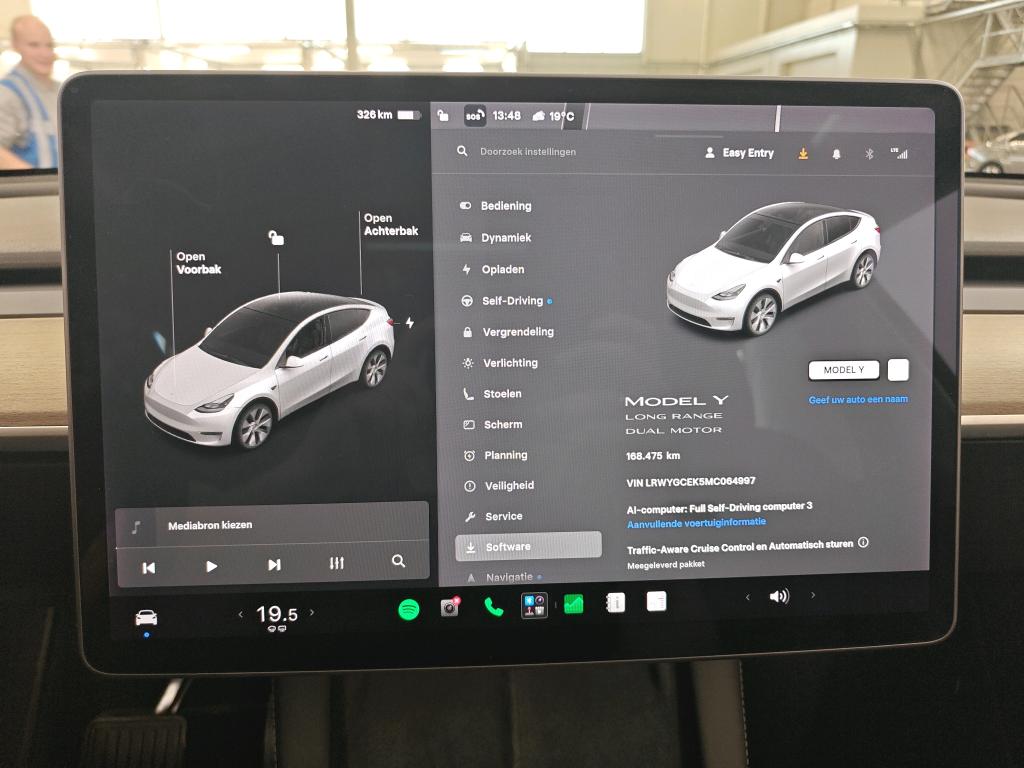Tap the software update download icon
This screenshot has height=768, width=1024.
(x=803, y=153)
